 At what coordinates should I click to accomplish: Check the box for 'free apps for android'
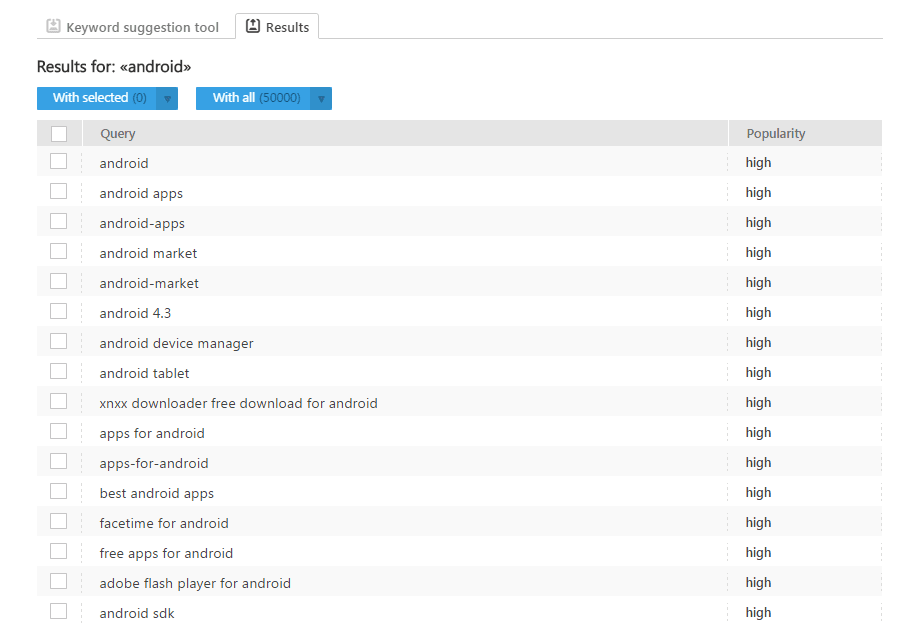58,551
